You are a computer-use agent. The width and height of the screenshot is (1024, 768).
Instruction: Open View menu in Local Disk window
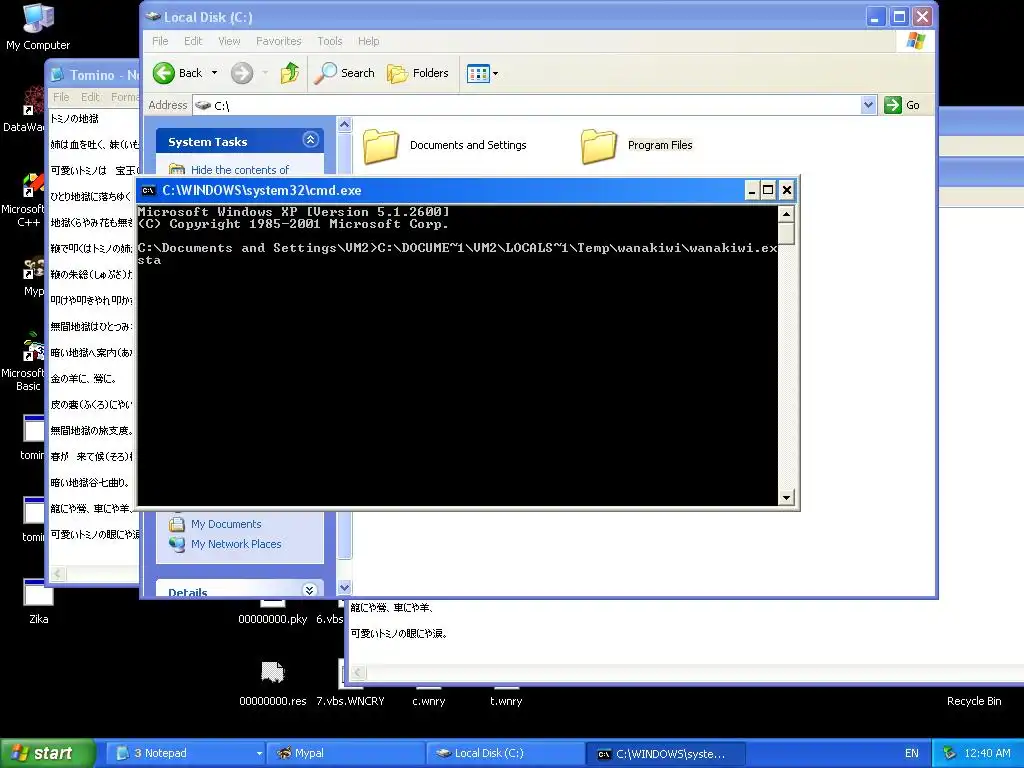pyautogui.click(x=229, y=41)
